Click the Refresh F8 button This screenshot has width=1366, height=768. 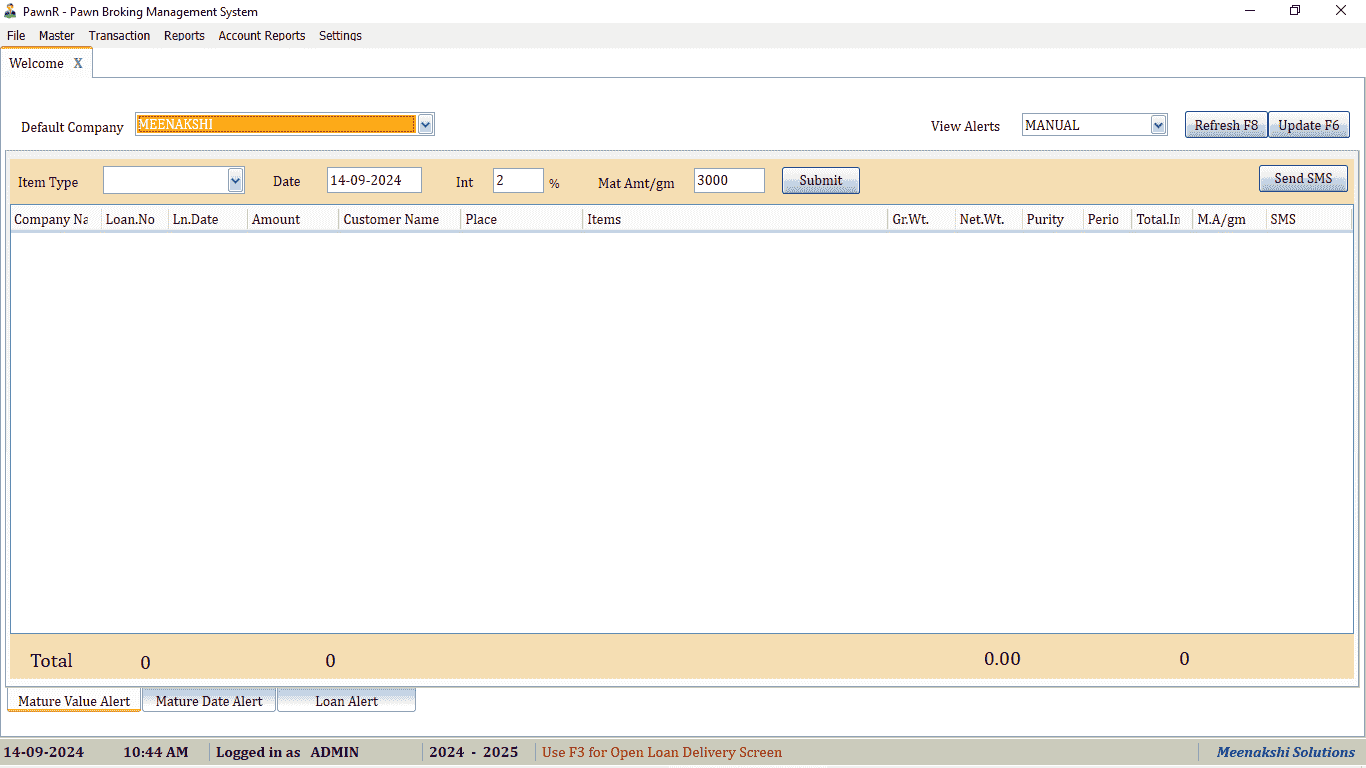(x=1225, y=124)
